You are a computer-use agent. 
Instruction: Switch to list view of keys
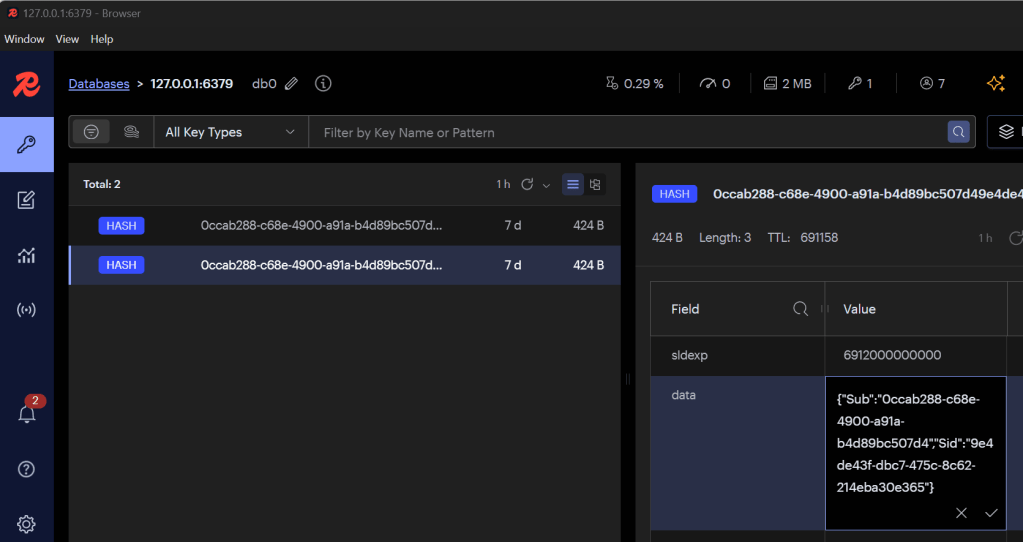coord(573,184)
